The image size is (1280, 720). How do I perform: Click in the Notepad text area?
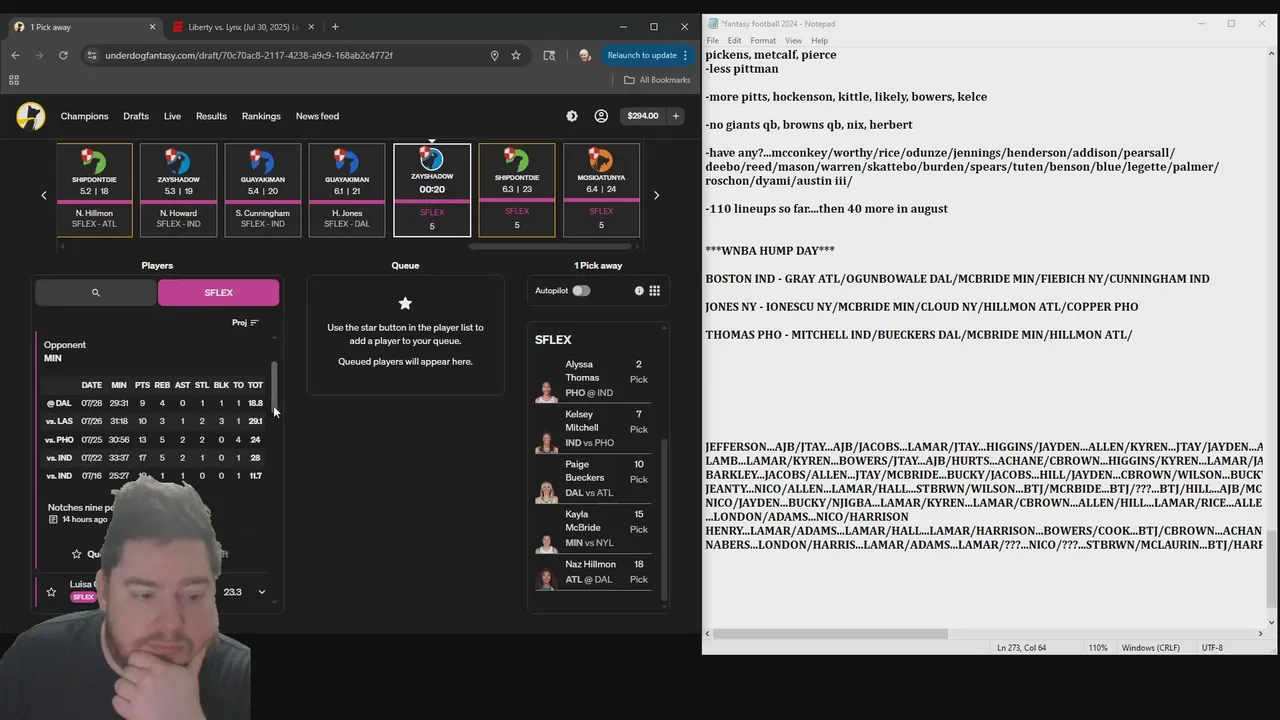click(x=983, y=336)
